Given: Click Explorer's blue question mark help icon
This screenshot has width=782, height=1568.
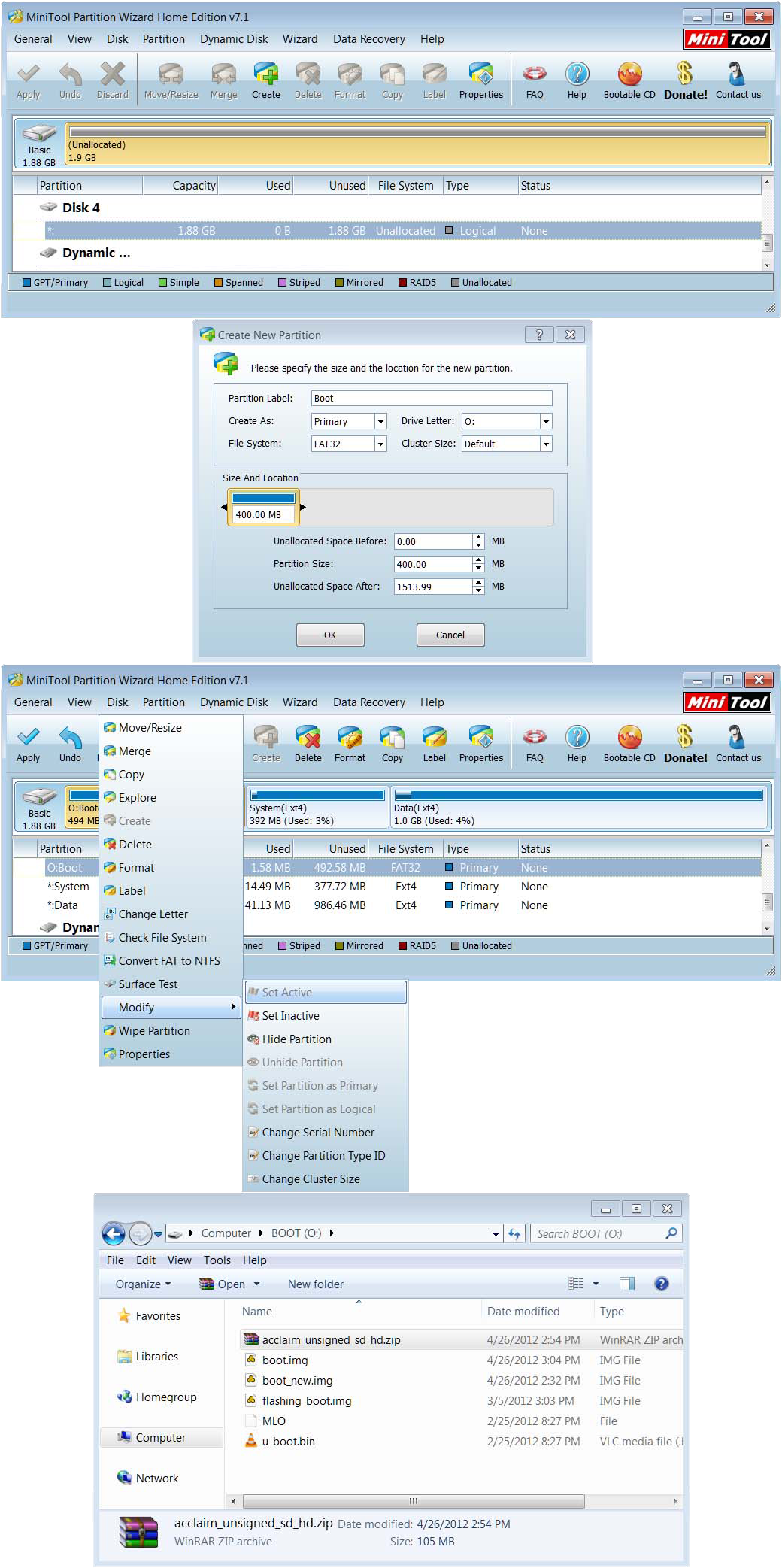Looking at the screenshot, I should [x=661, y=1284].
